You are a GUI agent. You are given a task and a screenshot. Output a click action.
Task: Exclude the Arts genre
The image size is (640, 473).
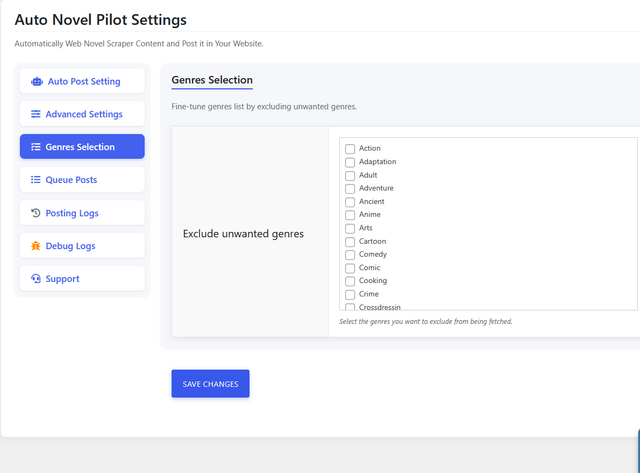pos(350,229)
